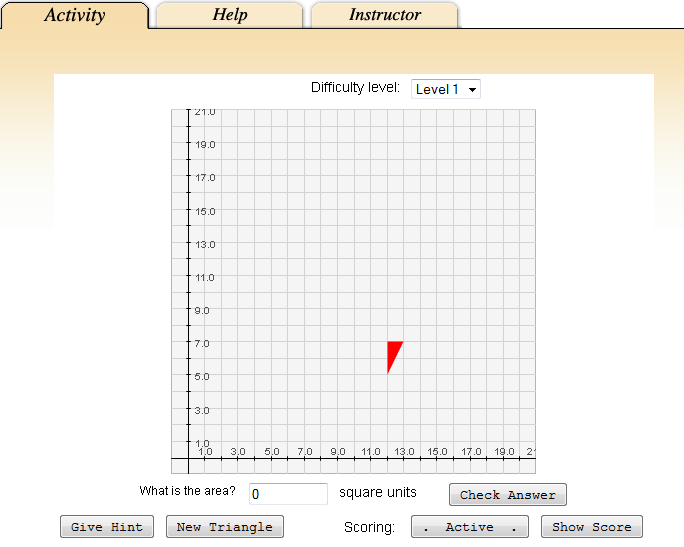Open the Help tab

coord(229,15)
